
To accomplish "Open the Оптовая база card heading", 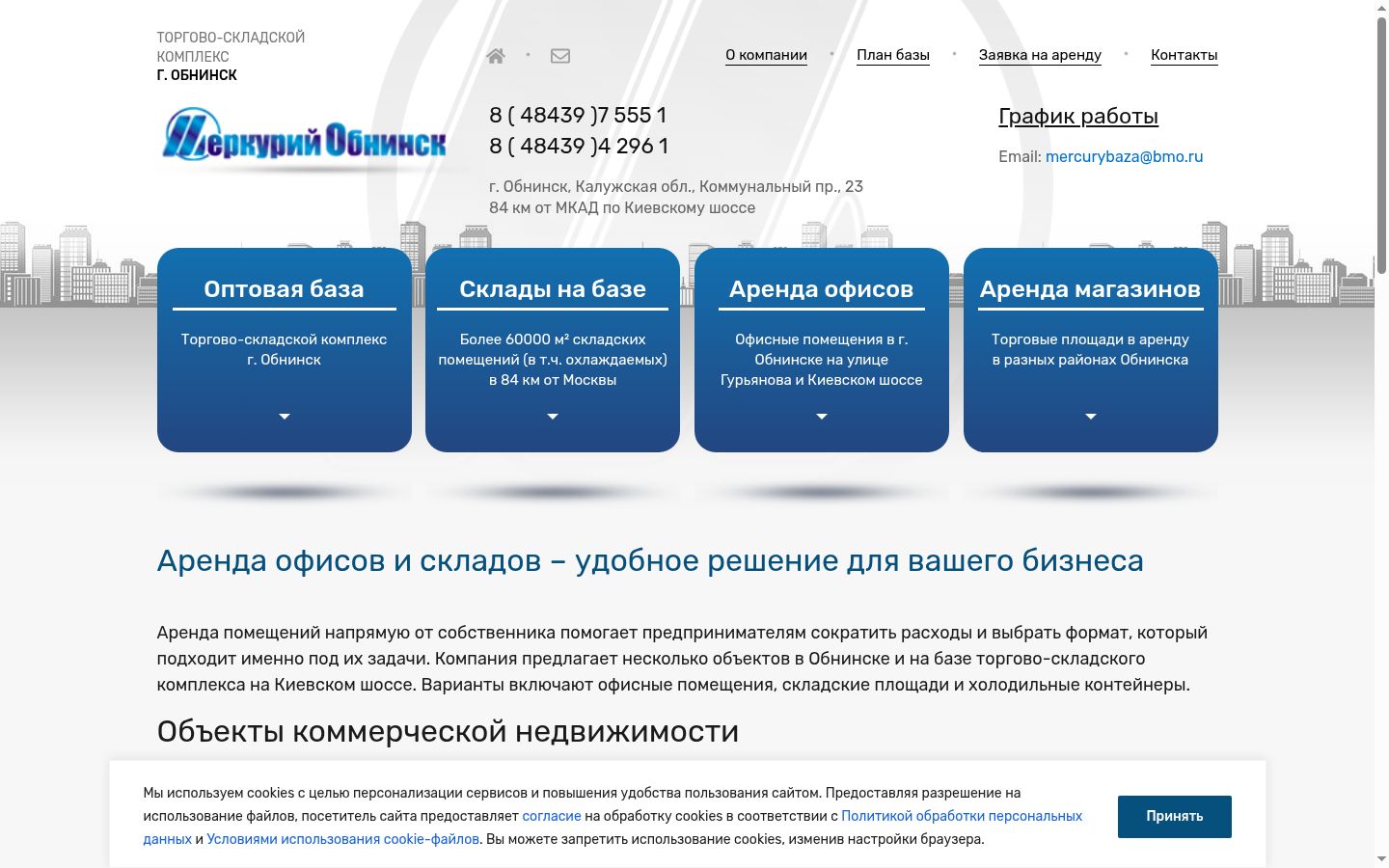I will point(284,288).
